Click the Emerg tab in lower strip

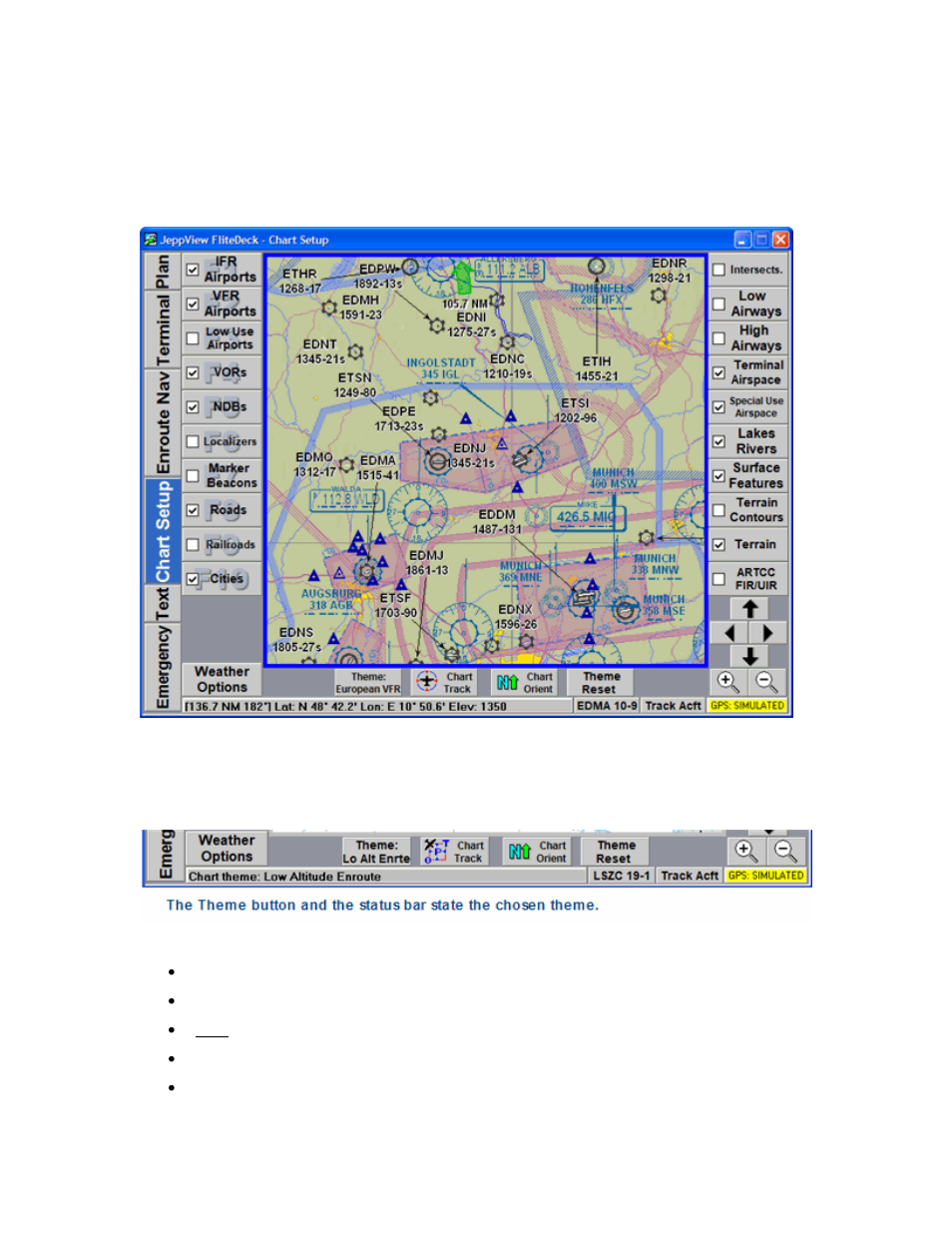165,855
